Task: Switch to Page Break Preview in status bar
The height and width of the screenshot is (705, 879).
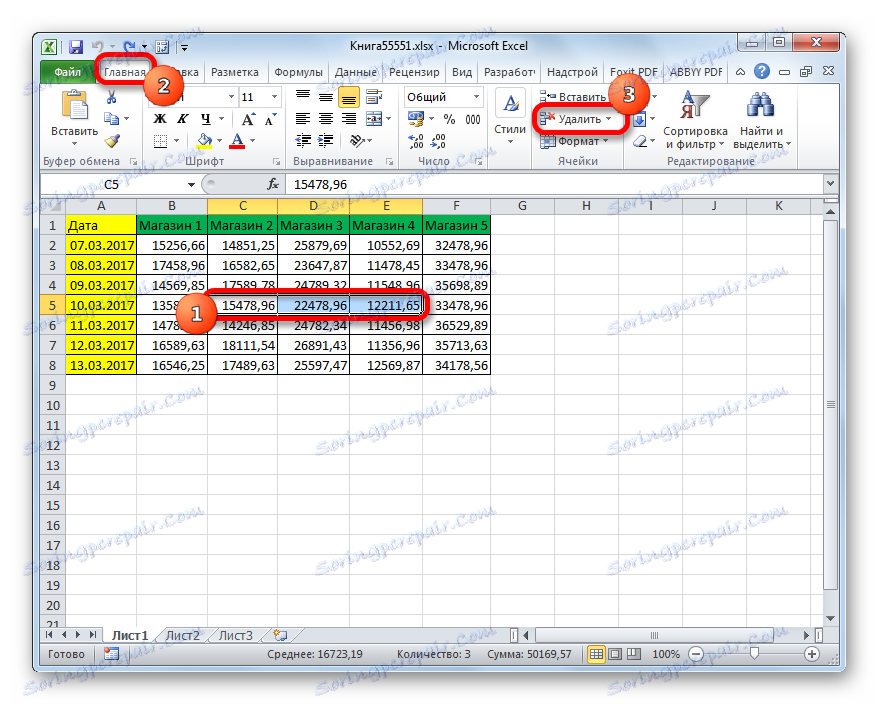Action: [633, 654]
